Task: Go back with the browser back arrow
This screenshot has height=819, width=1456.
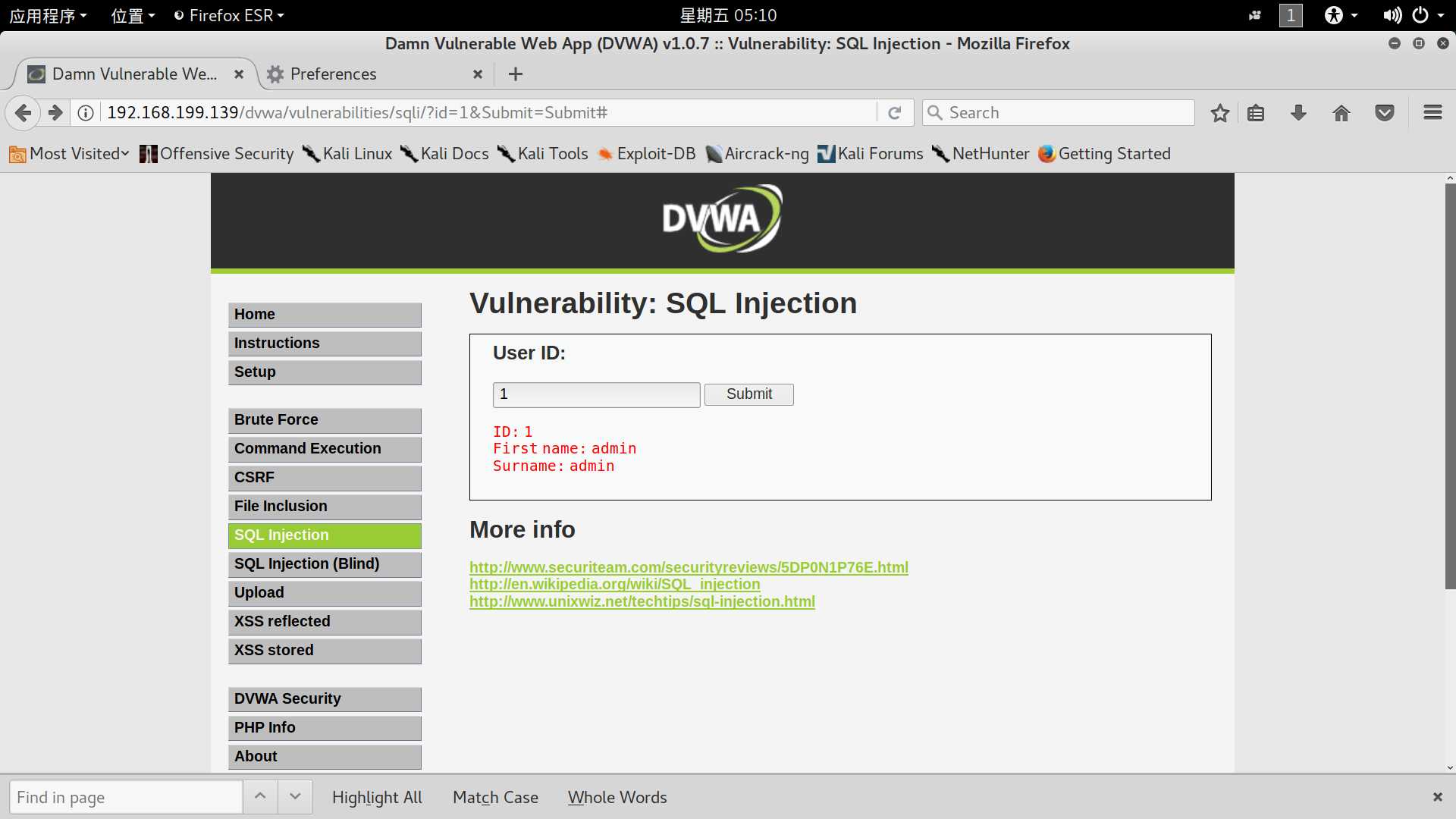Action: 24,113
